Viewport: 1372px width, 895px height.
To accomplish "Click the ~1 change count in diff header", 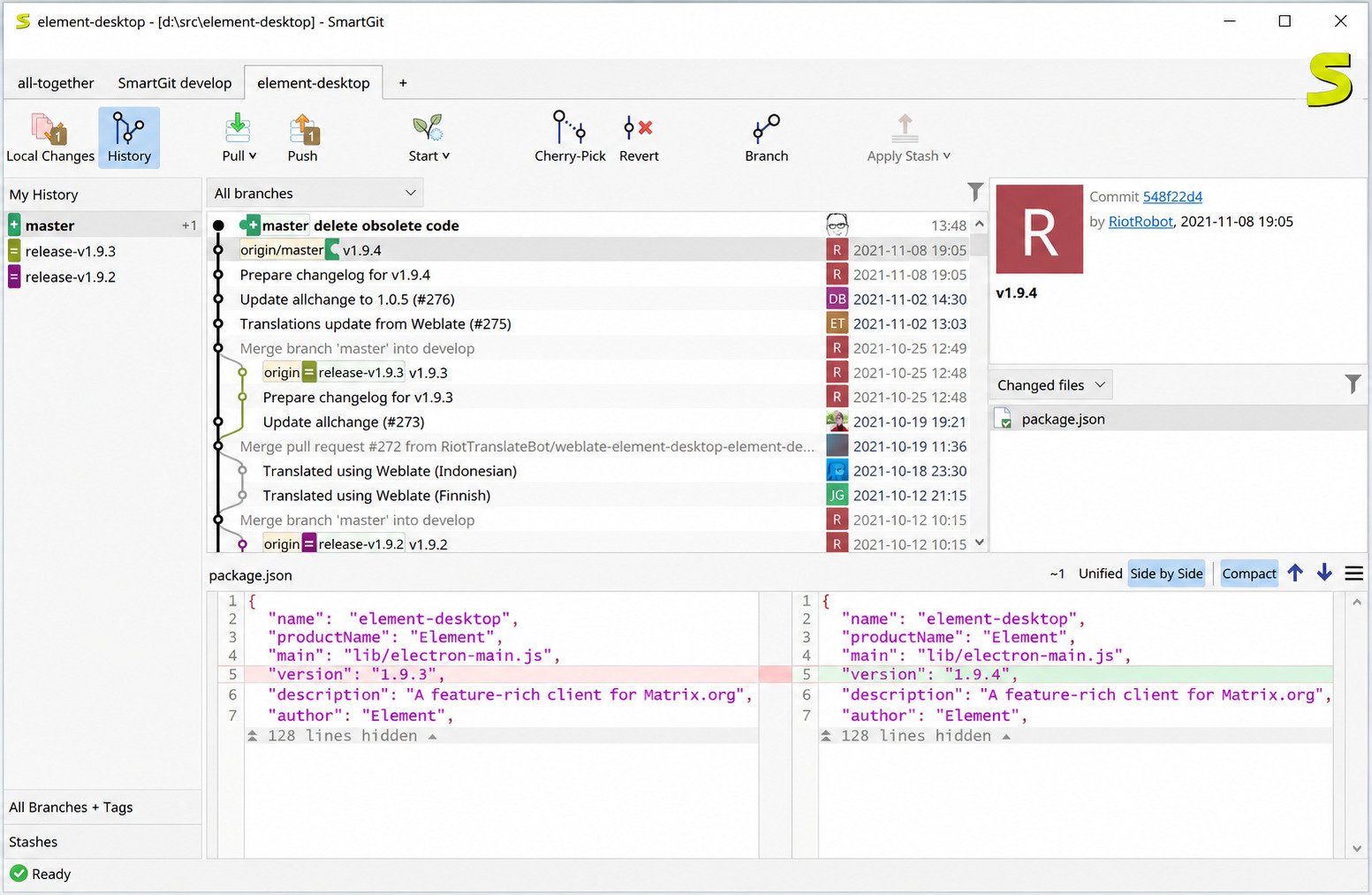I will click(1057, 573).
